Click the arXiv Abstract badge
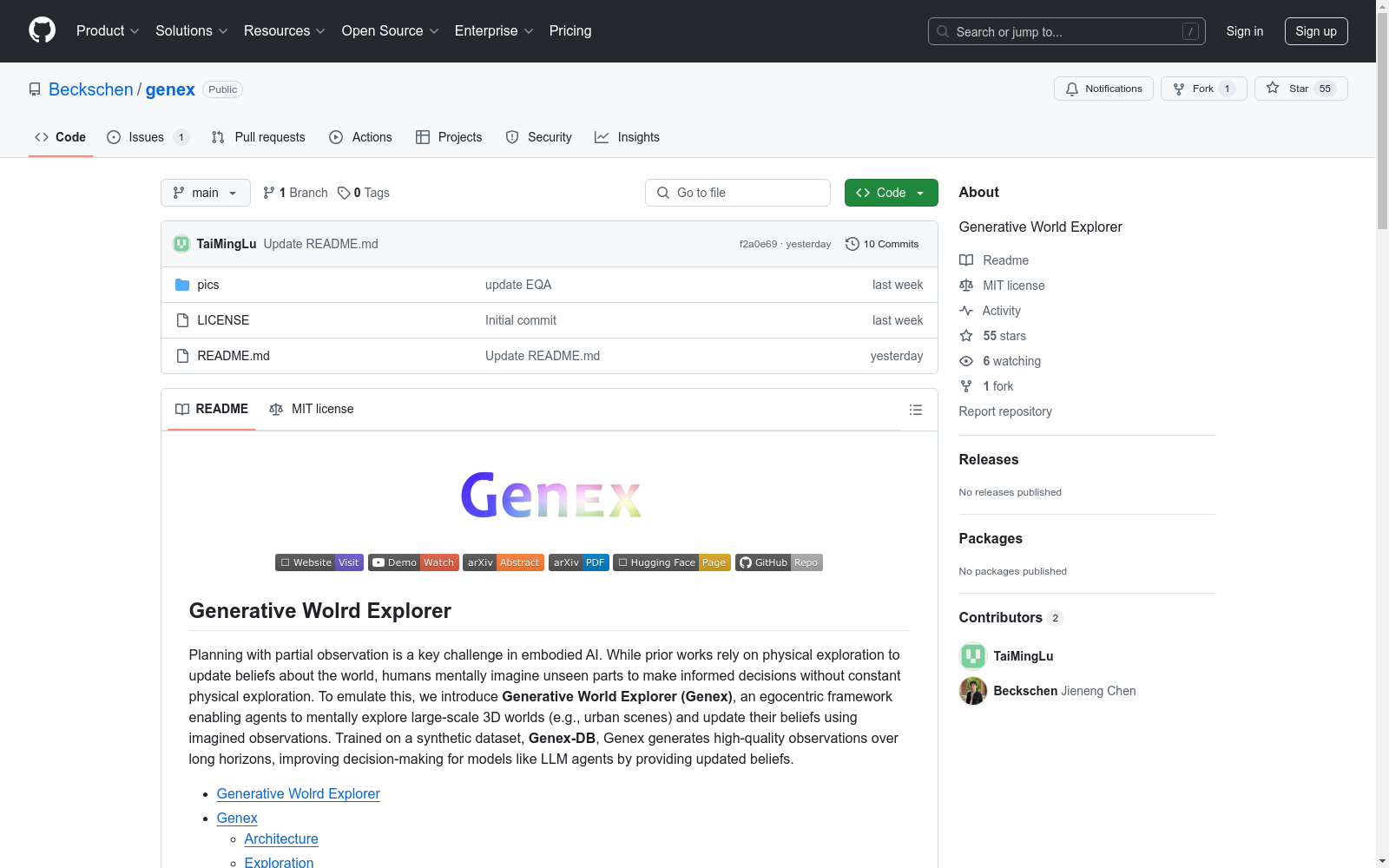The width and height of the screenshot is (1389, 868). point(504,562)
